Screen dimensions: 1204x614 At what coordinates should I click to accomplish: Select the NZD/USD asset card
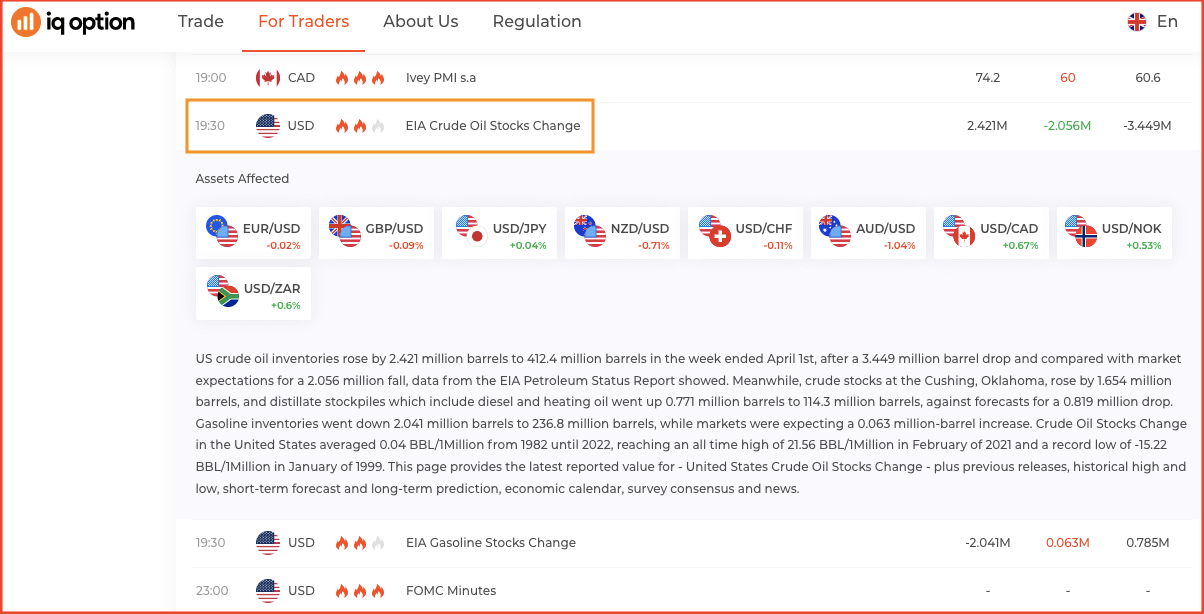622,233
